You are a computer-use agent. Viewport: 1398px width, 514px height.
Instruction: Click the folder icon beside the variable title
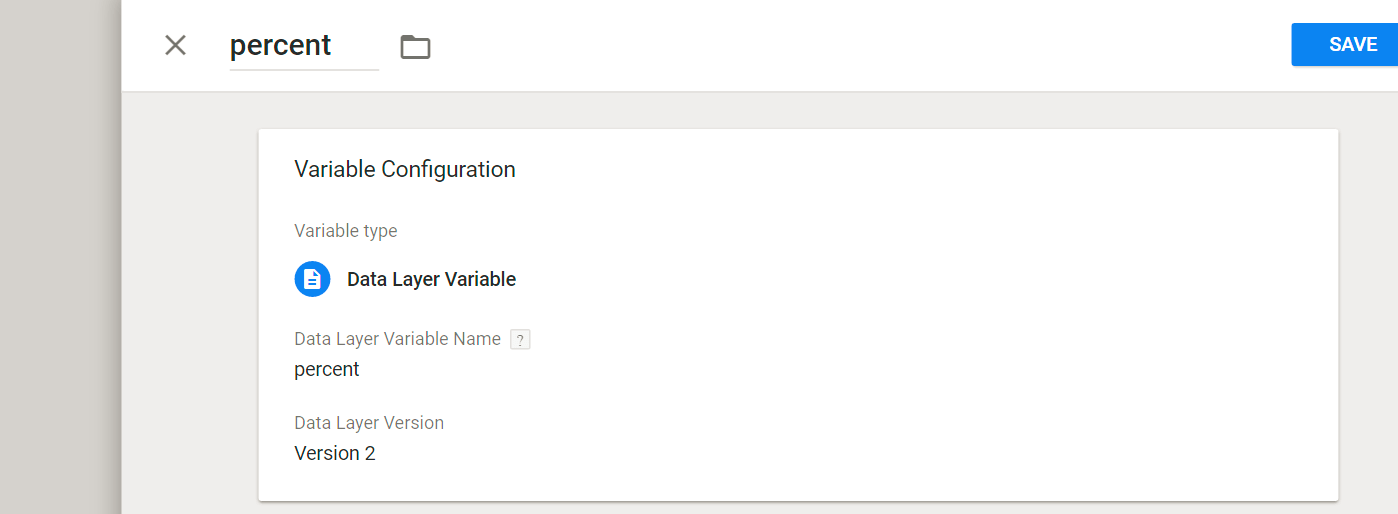tap(415, 46)
